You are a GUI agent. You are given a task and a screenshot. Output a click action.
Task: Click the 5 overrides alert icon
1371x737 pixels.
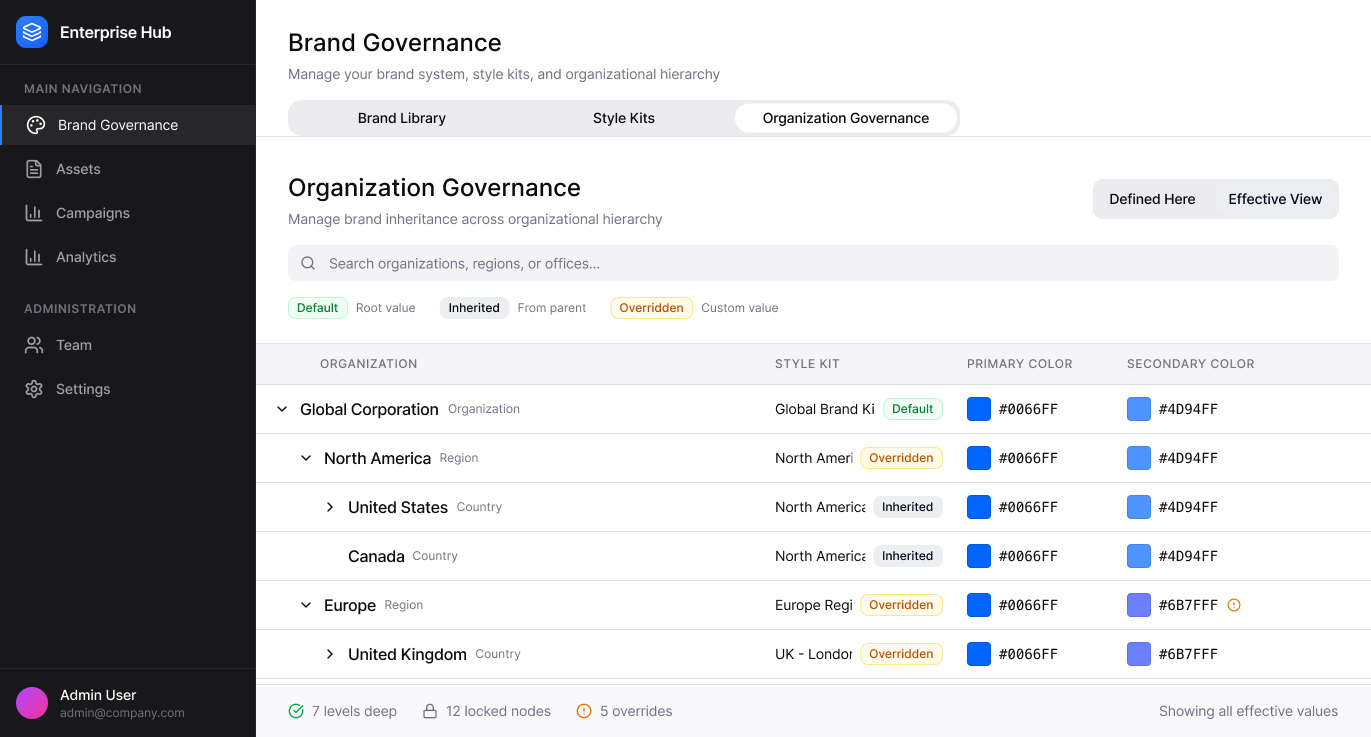coord(584,711)
